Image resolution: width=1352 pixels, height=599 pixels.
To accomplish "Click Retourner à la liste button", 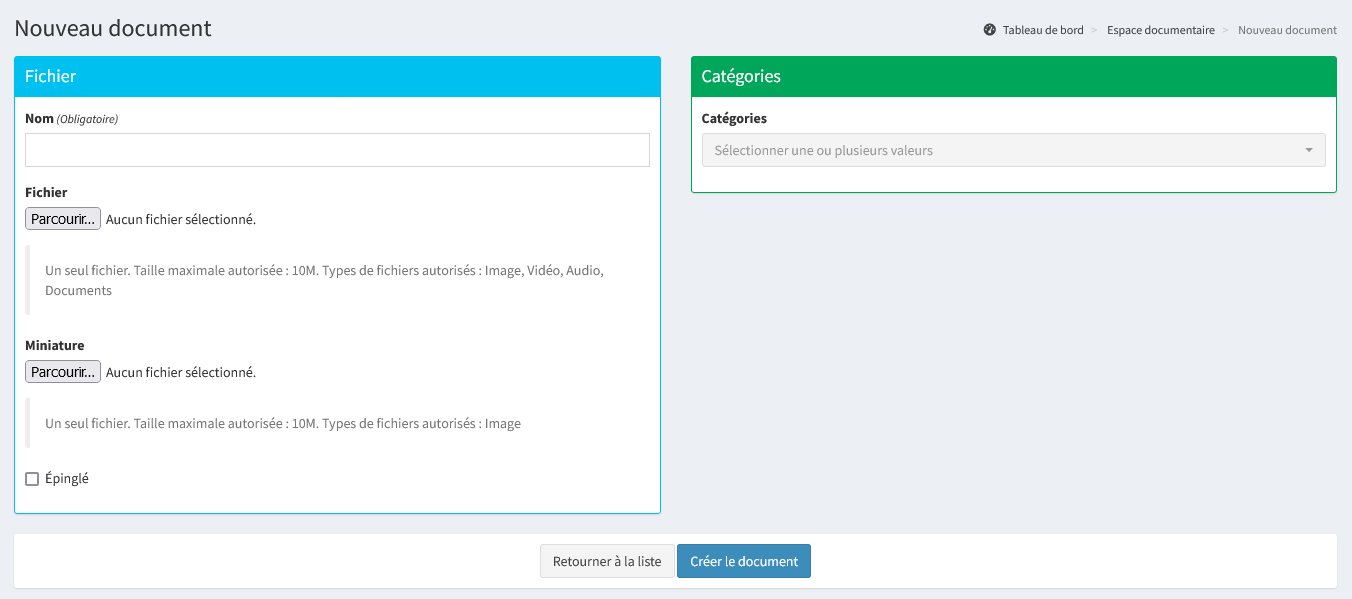I will (607, 561).
